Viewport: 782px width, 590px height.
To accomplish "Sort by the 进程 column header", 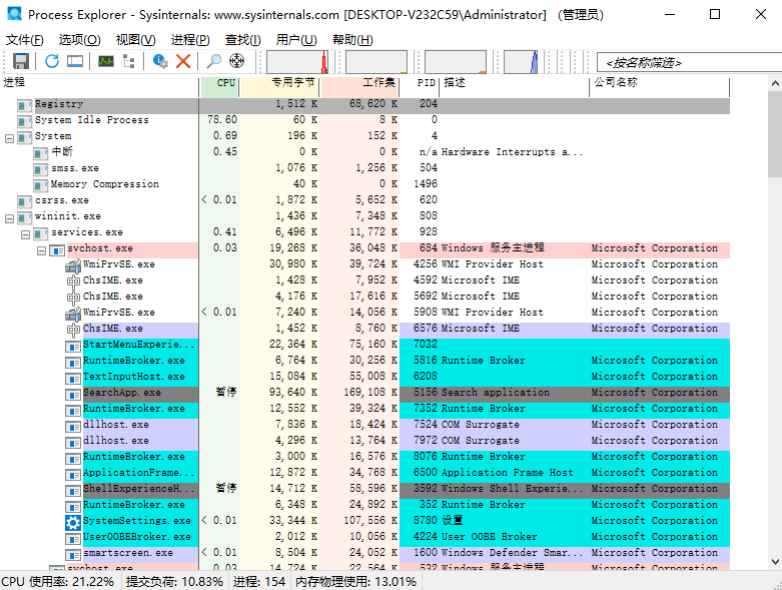I will (x=100, y=87).
